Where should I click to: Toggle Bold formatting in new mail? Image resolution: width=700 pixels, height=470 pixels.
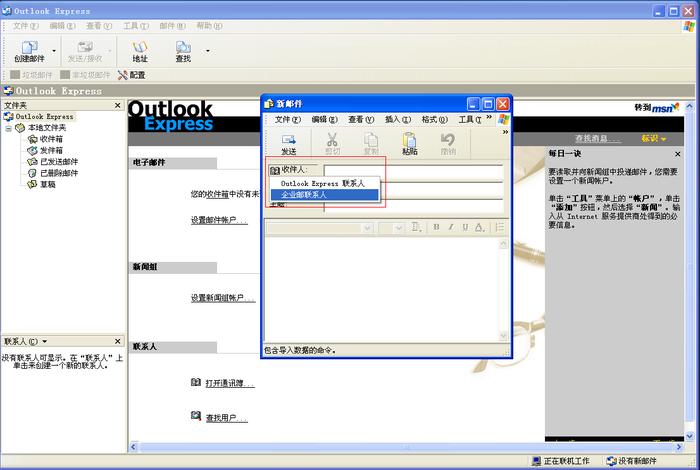pos(436,227)
